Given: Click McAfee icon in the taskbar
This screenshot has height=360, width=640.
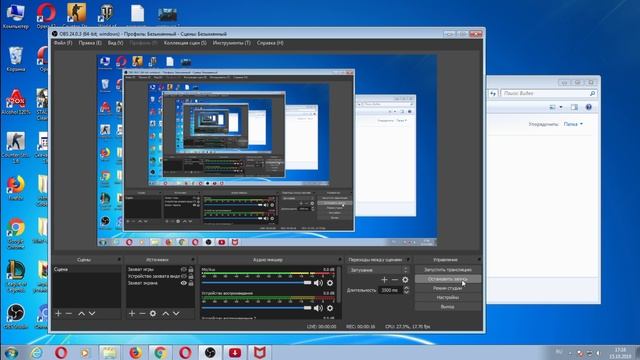Looking at the screenshot, I should tap(260, 353).
